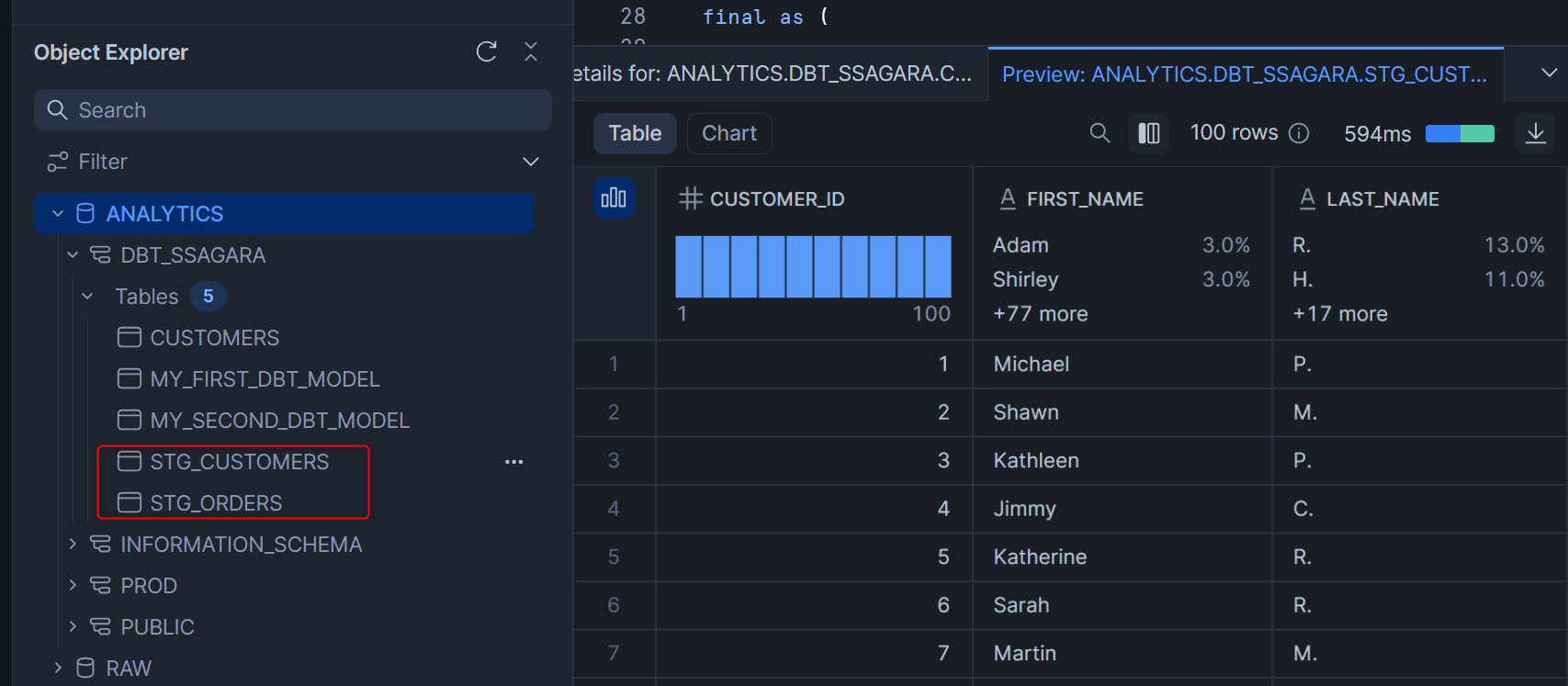The height and width of the screenshot is (686, 1568).
Task: Expand the PUBLIC schema
Action: click(73, 626)
